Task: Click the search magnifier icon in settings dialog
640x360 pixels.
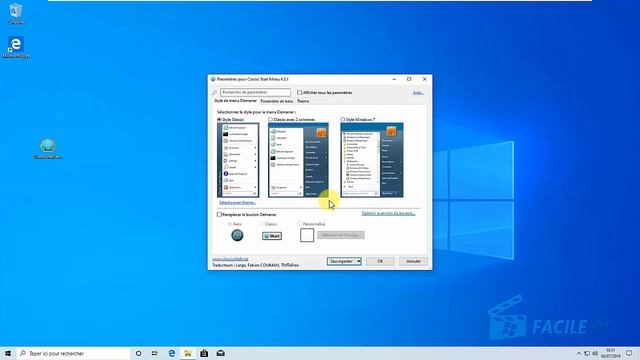Action: 215,93
